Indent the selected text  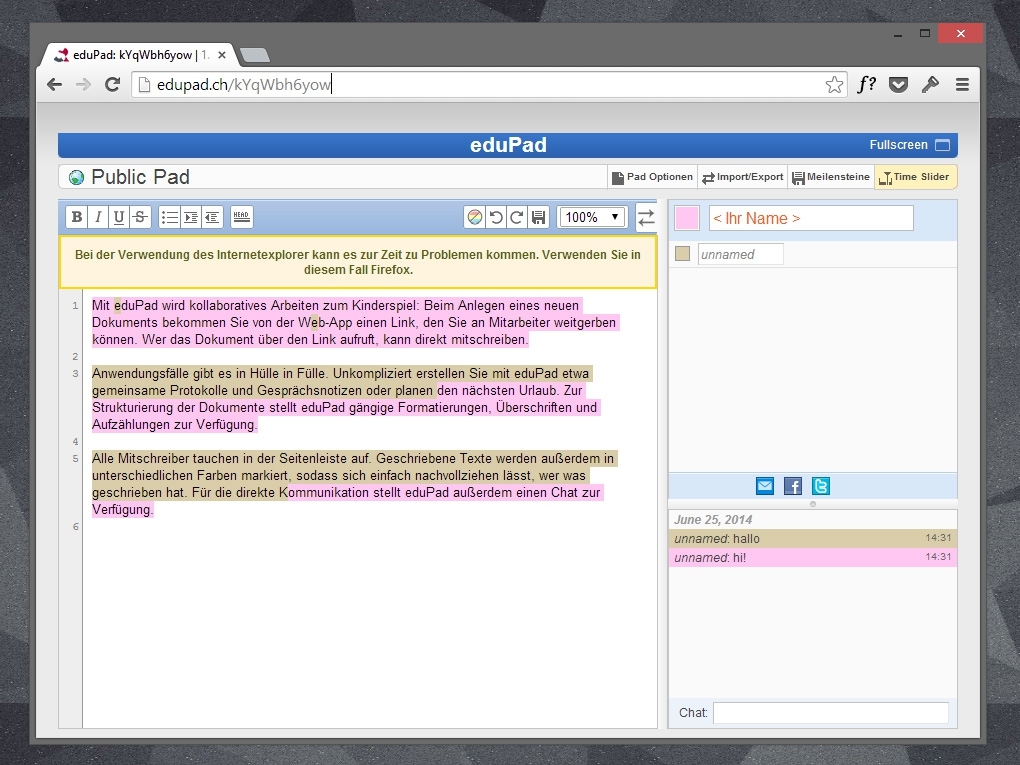(191, 217)
